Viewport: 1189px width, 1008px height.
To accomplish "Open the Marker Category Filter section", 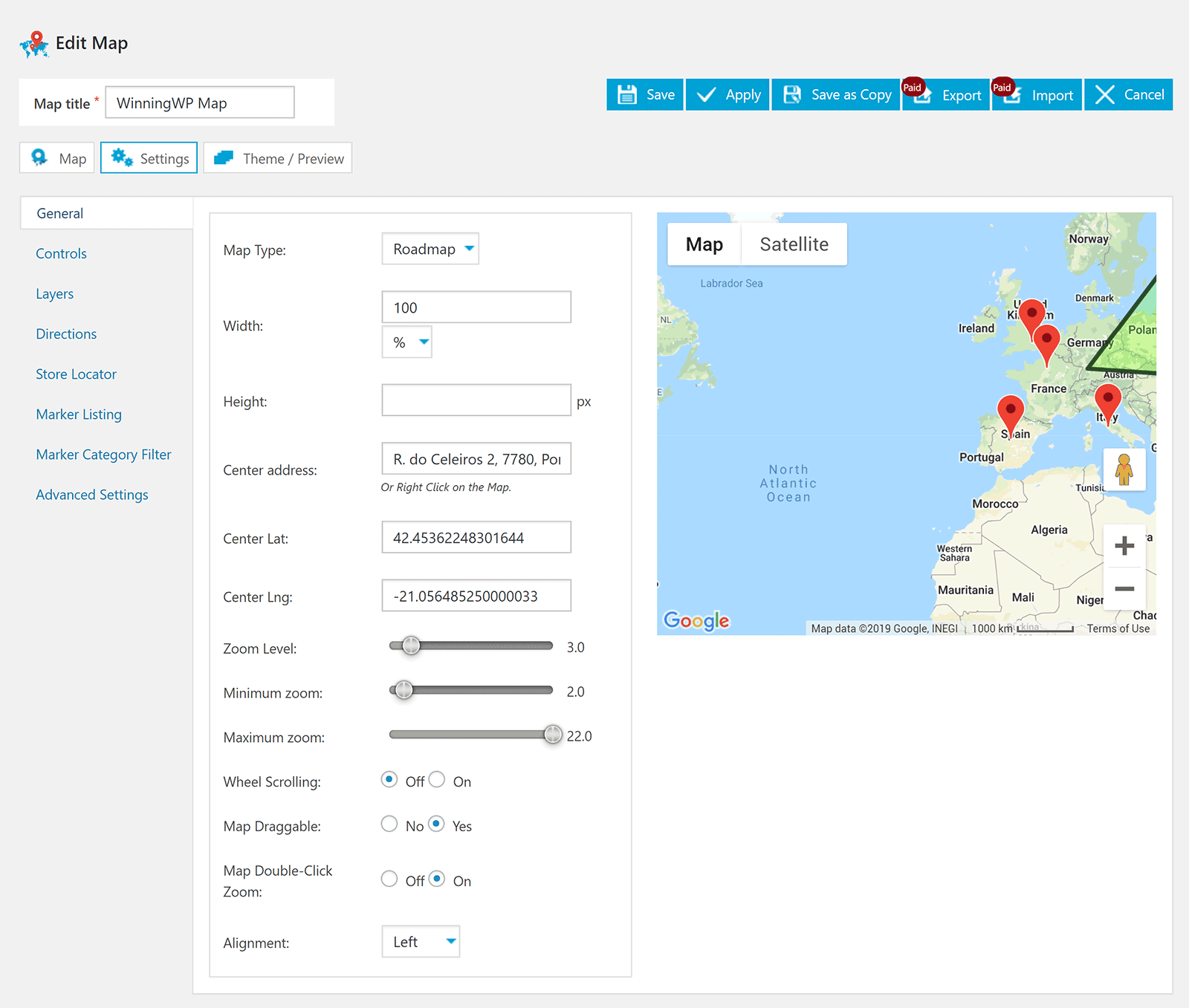I will pyautogui.click(x=103, y=454).
